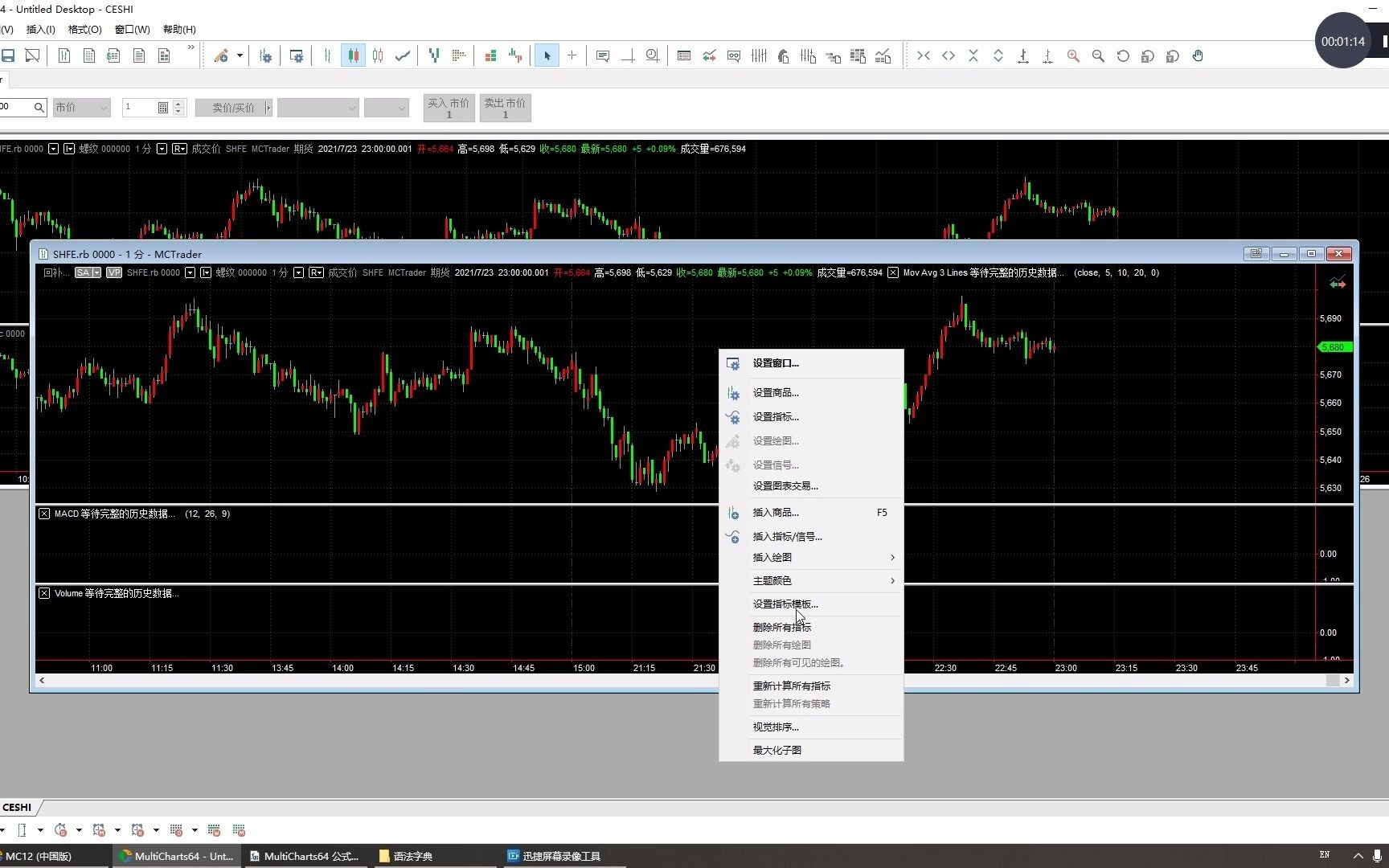Expand the toolbar overflow chevron
The width and height of the screenshot is (1389, 868).
(191, 48)
